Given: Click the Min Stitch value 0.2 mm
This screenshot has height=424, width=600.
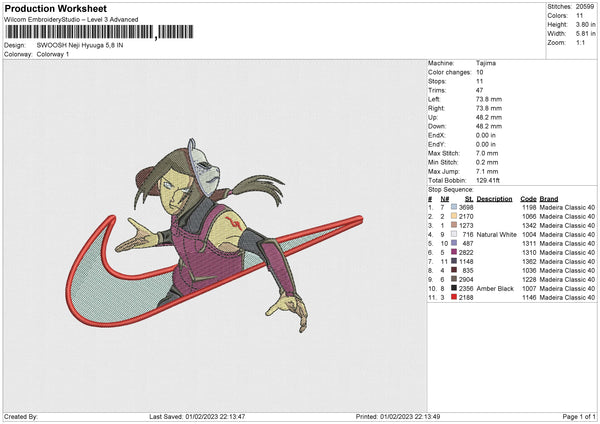Looking at the screenshot, I should point(487,162).
